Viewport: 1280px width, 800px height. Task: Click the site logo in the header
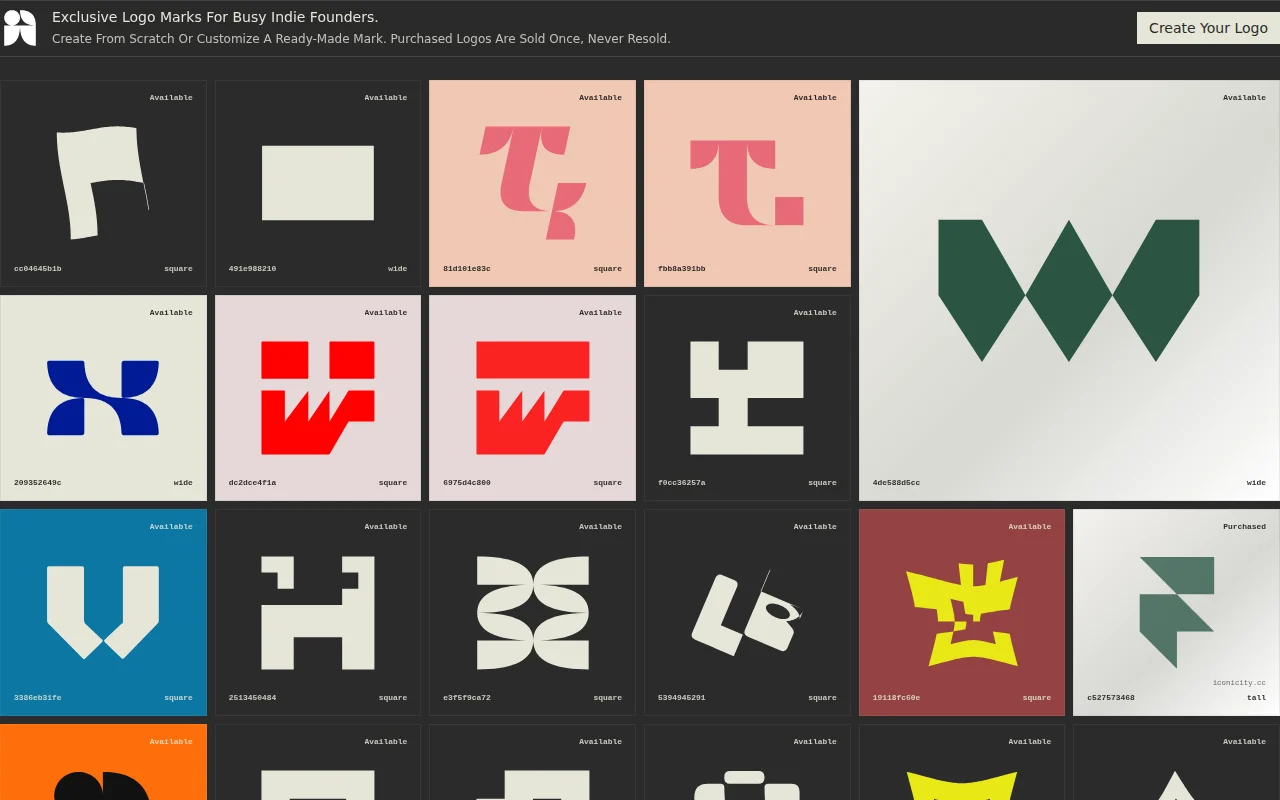[20, 28]
